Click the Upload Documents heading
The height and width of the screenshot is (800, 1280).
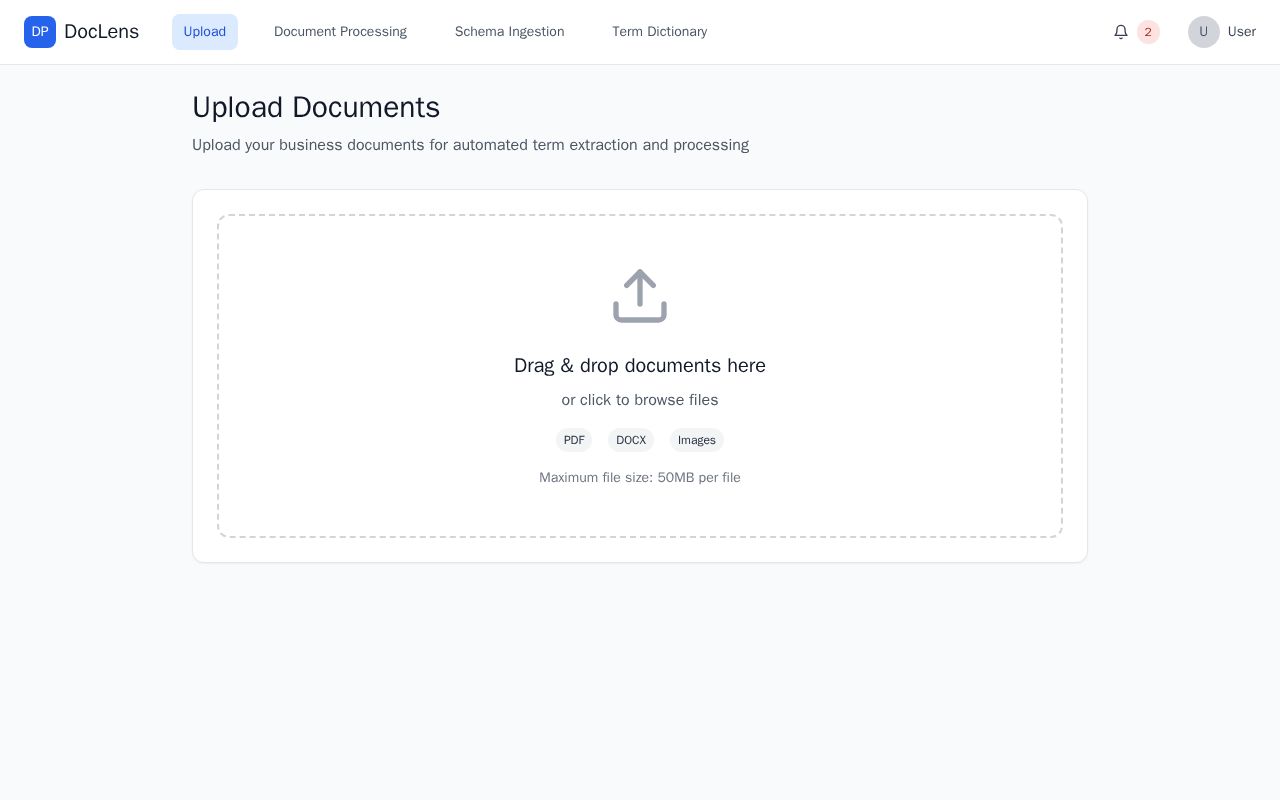316,107
